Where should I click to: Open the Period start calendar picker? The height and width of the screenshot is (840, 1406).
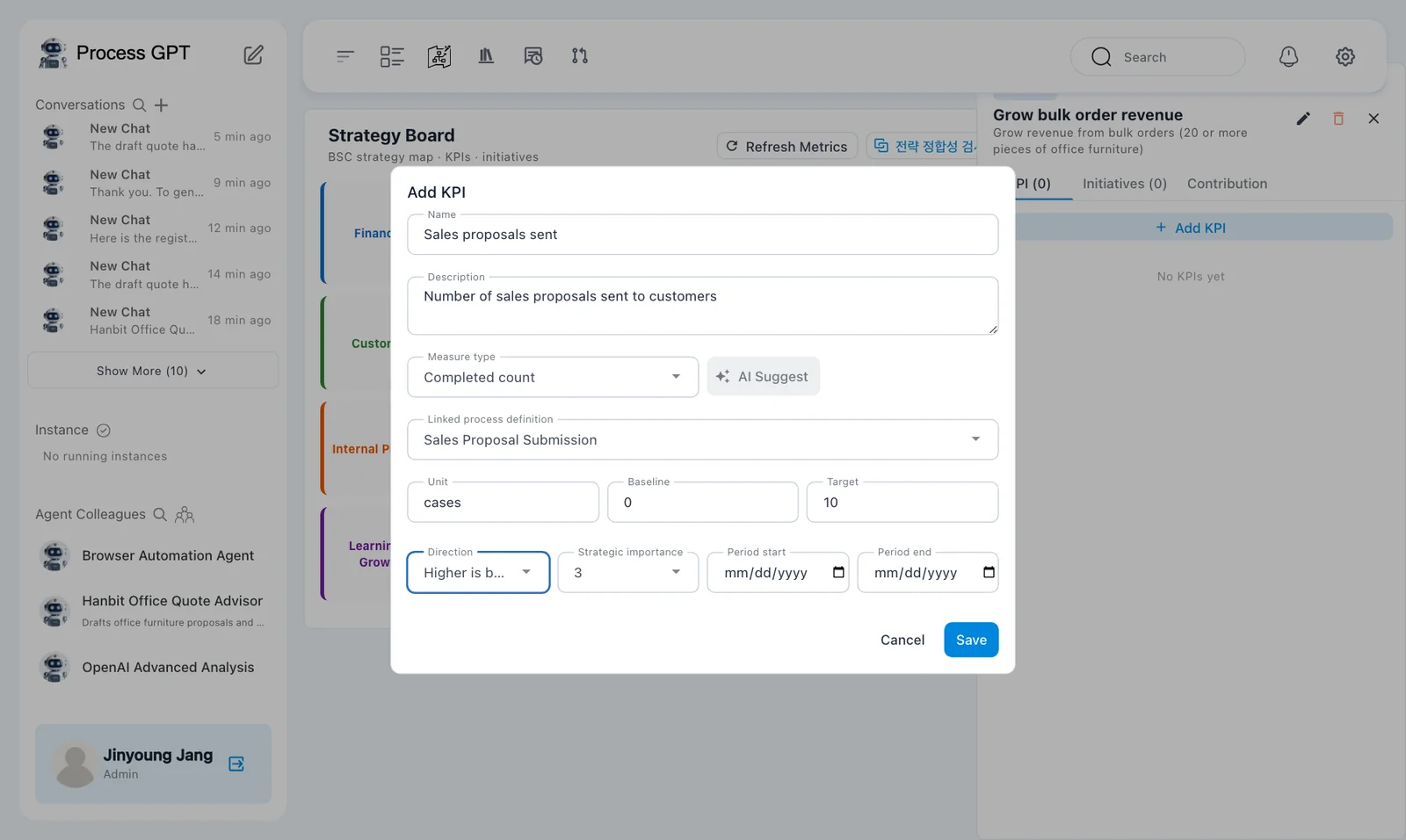pos(838,573)
